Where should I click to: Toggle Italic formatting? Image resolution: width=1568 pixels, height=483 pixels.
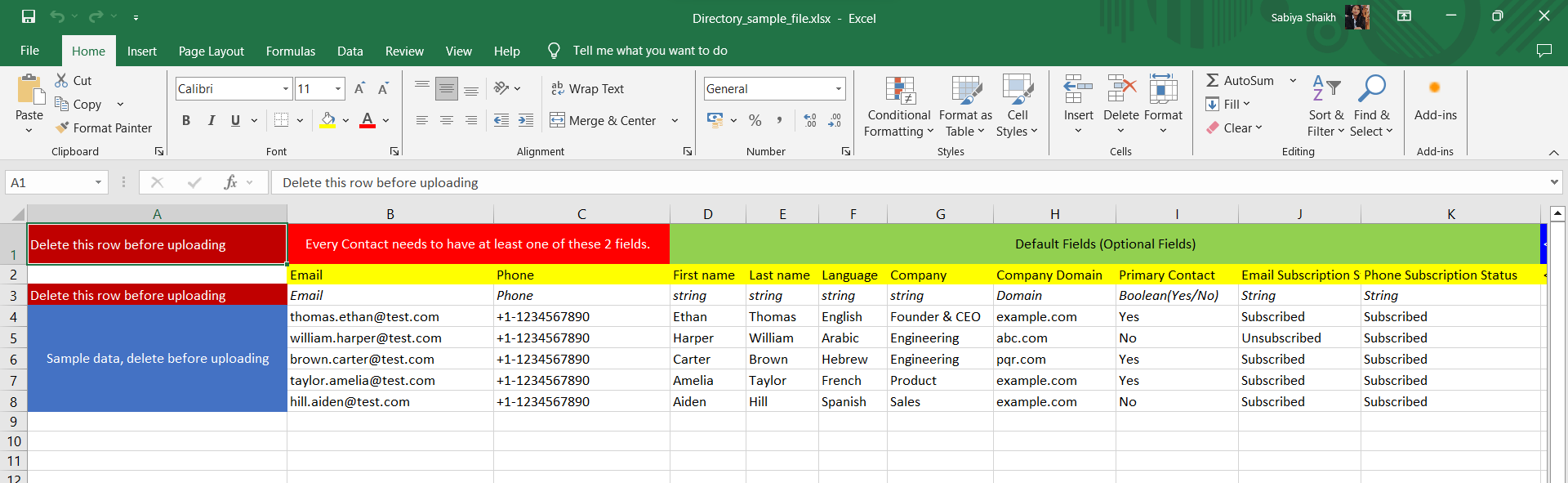[211, 120]
